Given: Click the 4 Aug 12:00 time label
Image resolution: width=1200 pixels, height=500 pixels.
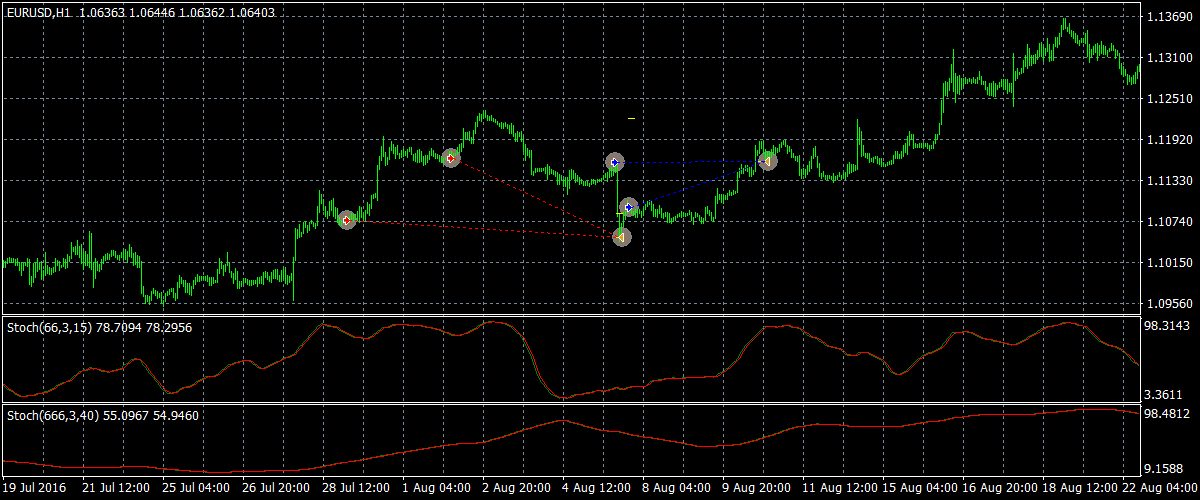Looking at the screenshot, I should [x=596, y=489].
